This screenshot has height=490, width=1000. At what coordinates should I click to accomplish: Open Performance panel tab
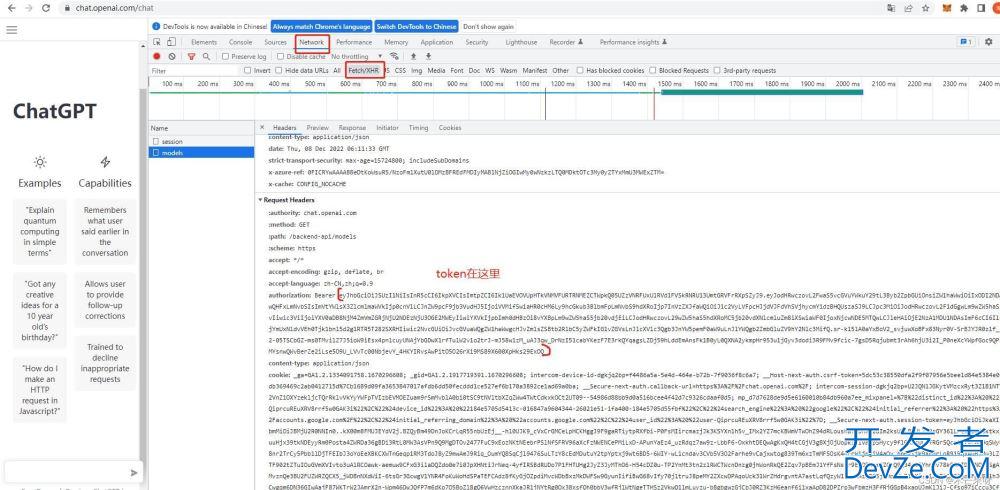point(354,42)
